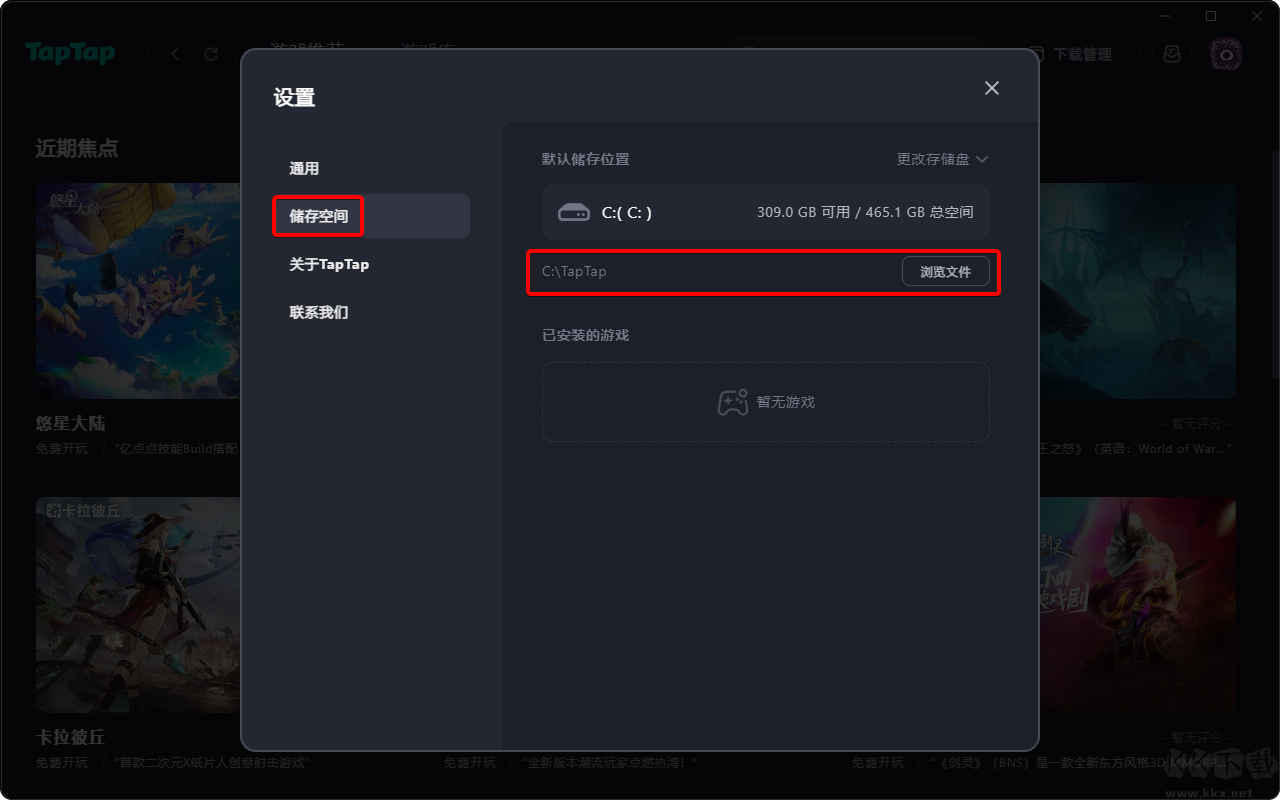Click the C:\TapTap path field
1280x800 pixels.
click(718, 271)
